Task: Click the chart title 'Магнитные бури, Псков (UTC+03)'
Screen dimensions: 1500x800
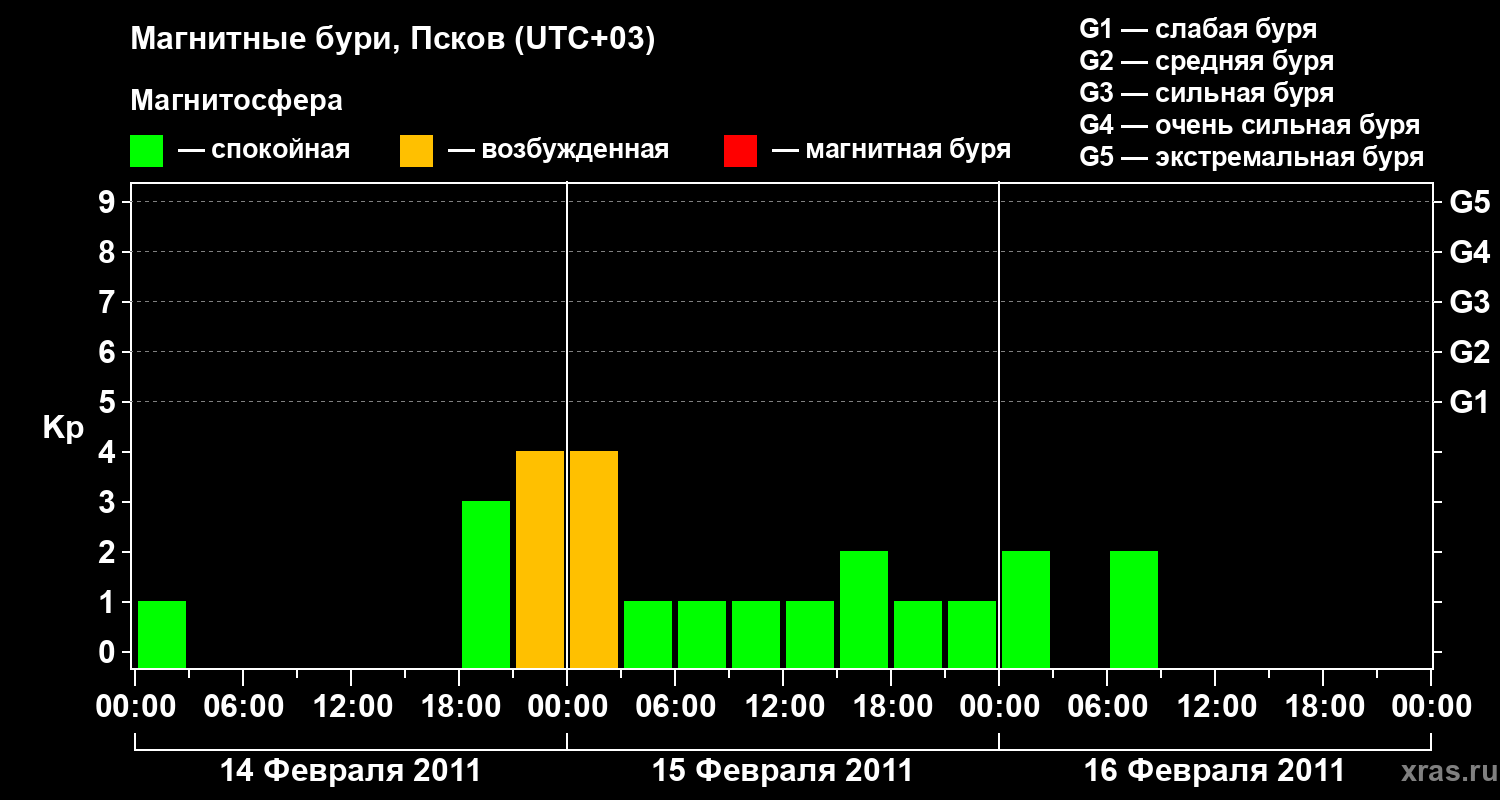Action: coord(393,40)
